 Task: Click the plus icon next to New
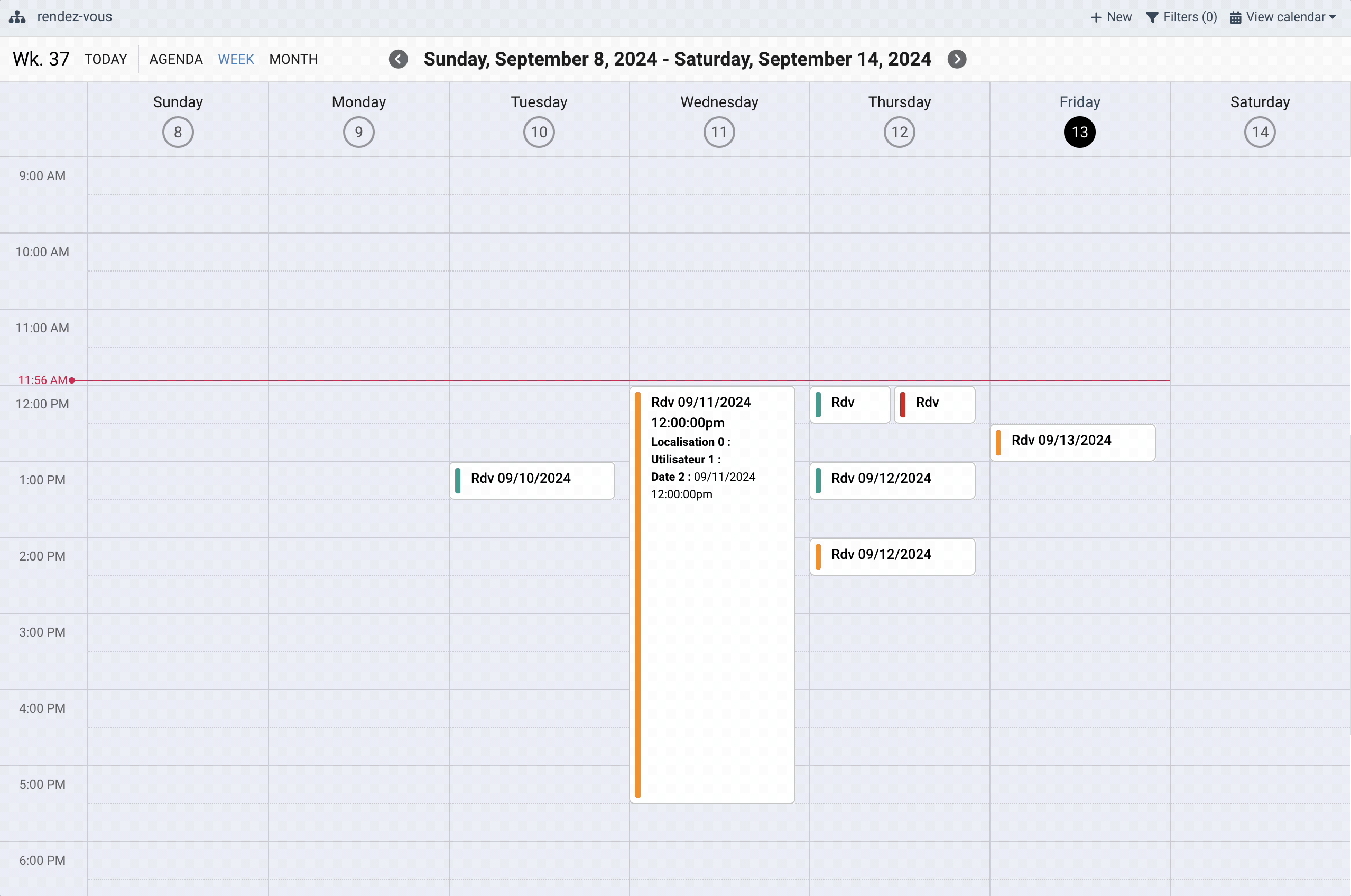pos(1096,16)
